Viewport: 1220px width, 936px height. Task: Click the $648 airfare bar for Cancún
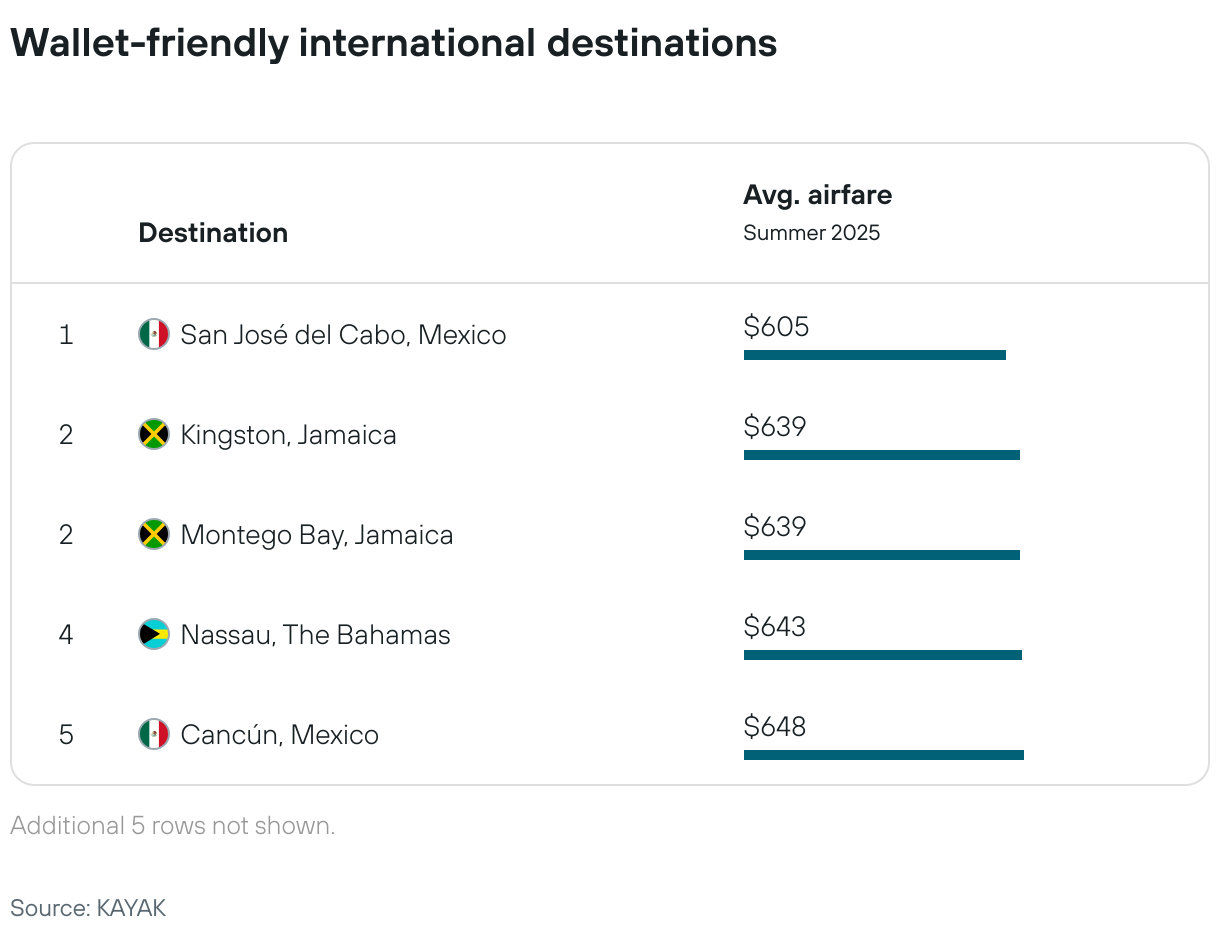pos(884,755)
